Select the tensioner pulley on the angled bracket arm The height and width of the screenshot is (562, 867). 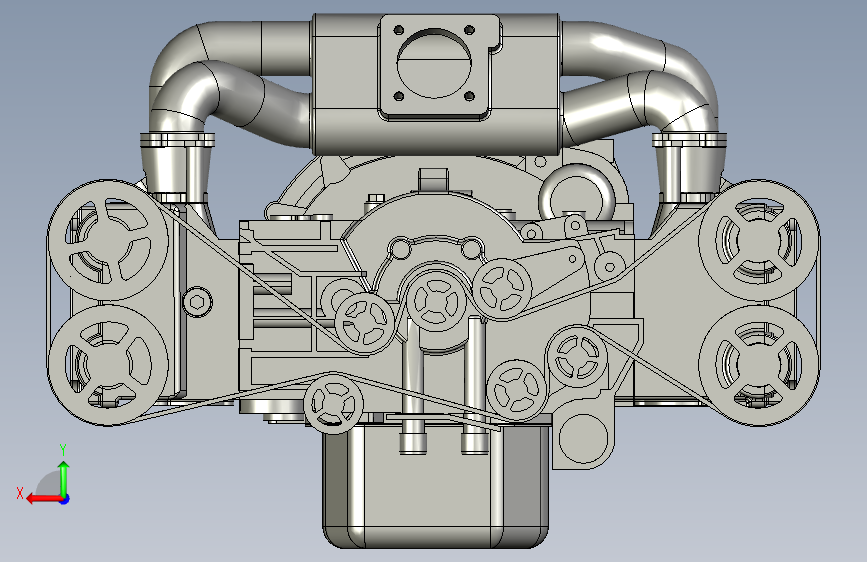[x=502, y=289]
